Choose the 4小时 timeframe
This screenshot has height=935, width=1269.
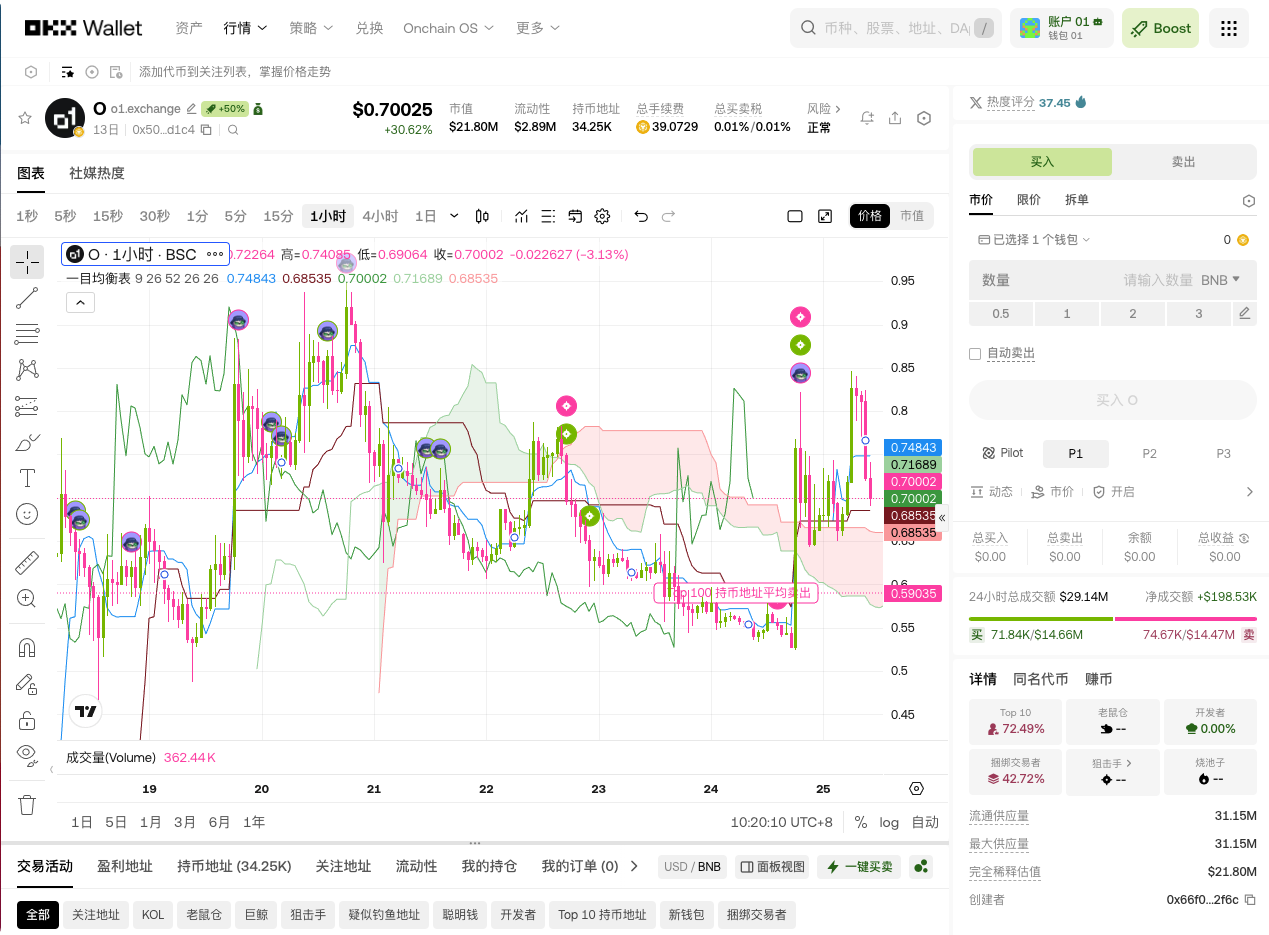(380, 216)
